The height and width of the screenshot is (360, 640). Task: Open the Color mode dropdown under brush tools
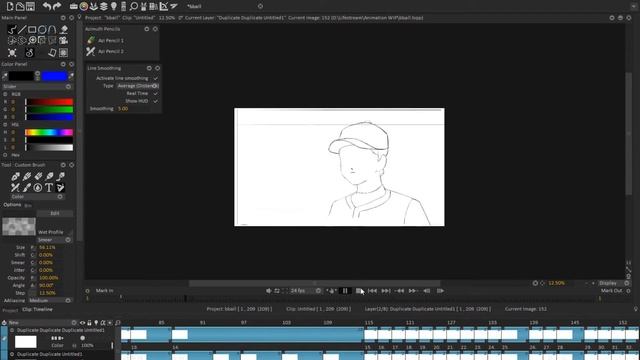(x=37, y=196)
